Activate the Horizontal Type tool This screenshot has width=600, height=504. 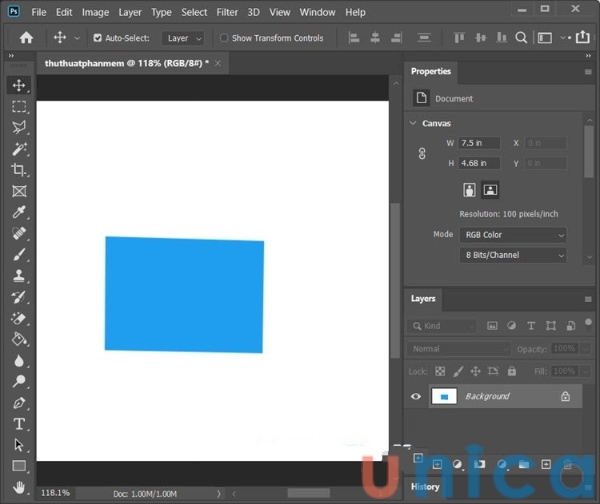[19, 424]
